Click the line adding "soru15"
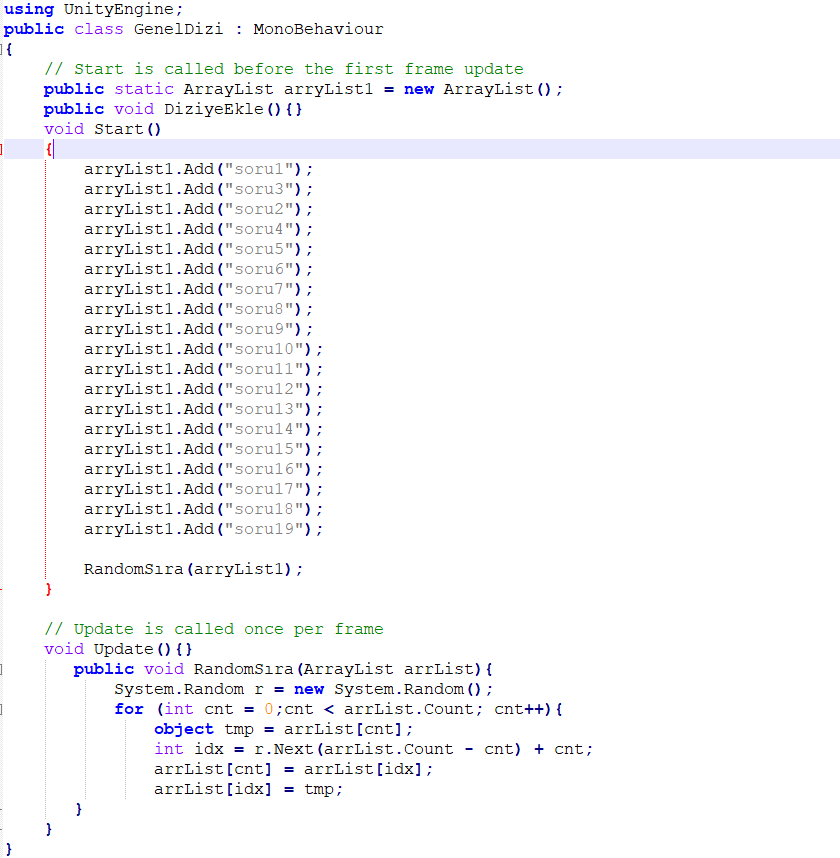Screen dimensions: 840x858 coord(203,449)
